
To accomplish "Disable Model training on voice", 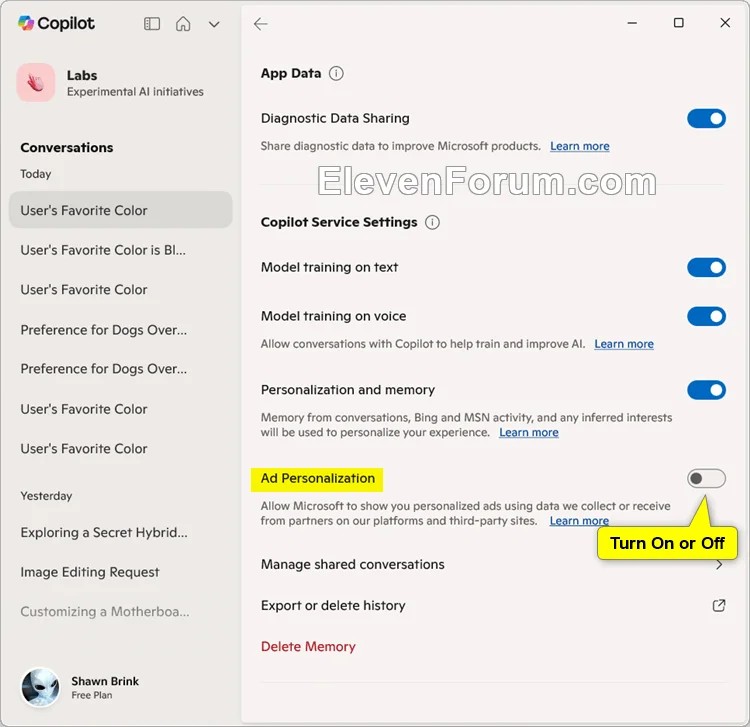I will 706,316.
